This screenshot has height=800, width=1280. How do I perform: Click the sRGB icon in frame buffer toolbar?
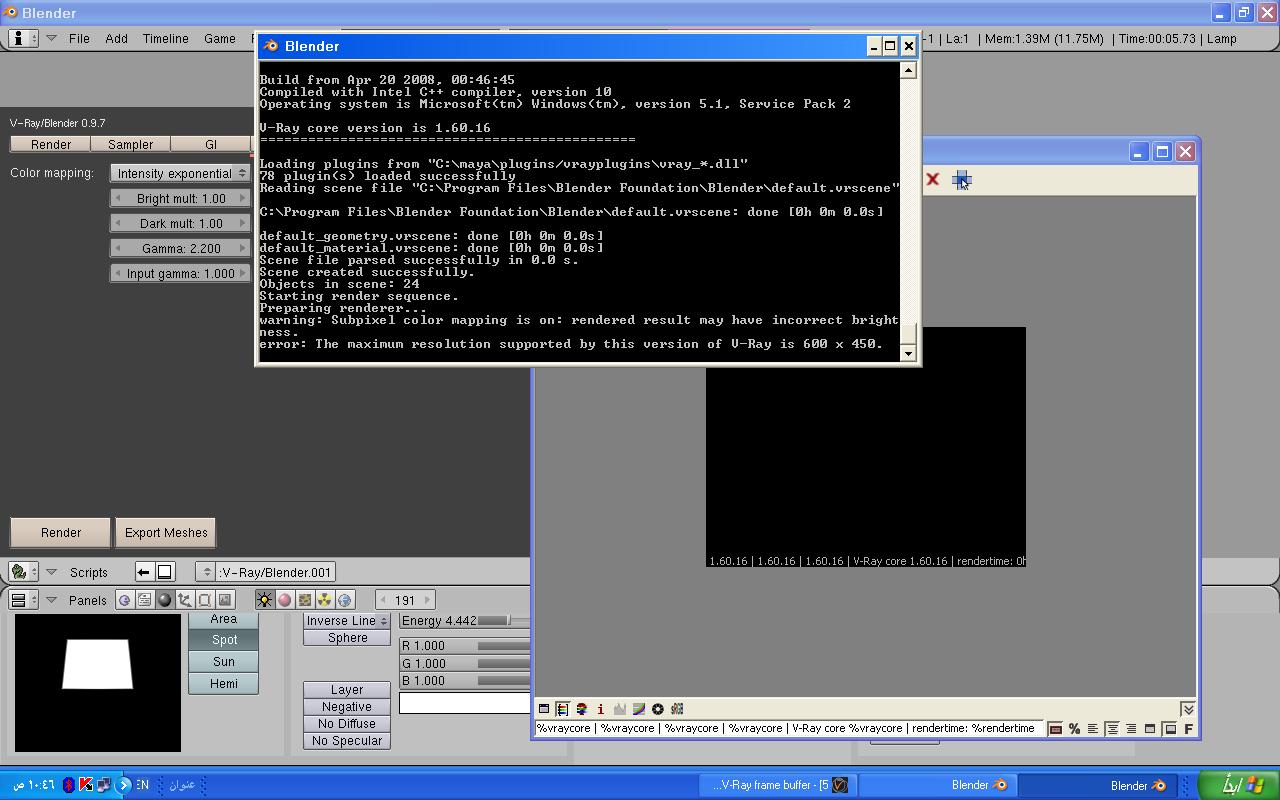[x=677, y=709]
